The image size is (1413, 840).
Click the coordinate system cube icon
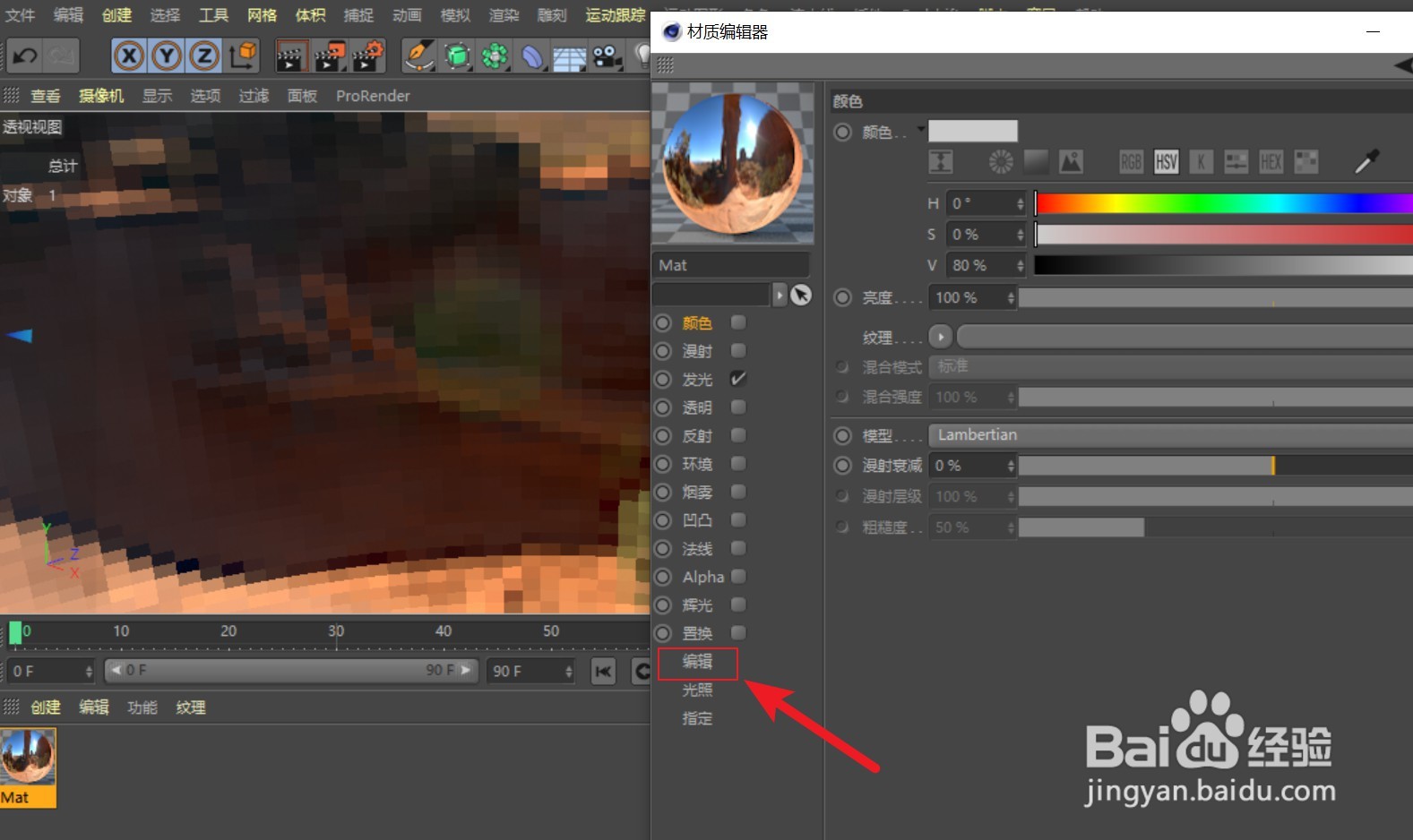coord(242,56)
